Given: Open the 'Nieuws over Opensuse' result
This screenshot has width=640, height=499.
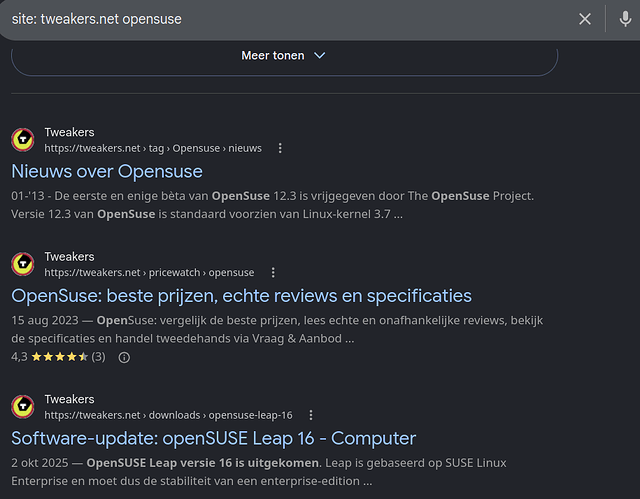Looking at the screenshot, I should point(107,171).
